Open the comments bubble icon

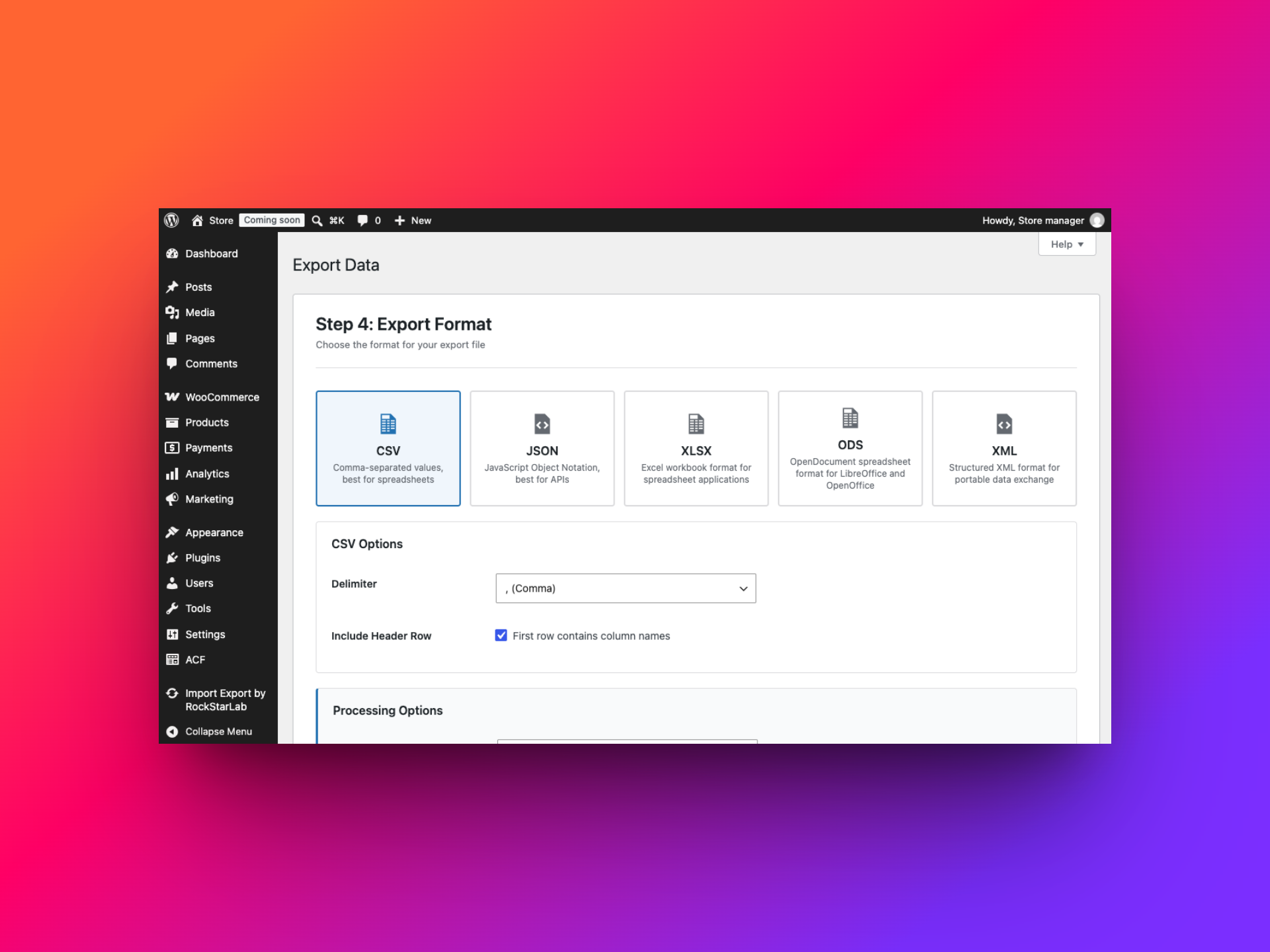(x=362, y=221)
